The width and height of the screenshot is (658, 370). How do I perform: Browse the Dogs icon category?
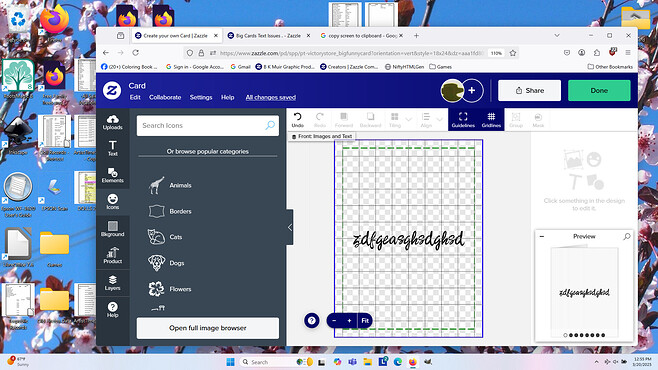point(167,263)
